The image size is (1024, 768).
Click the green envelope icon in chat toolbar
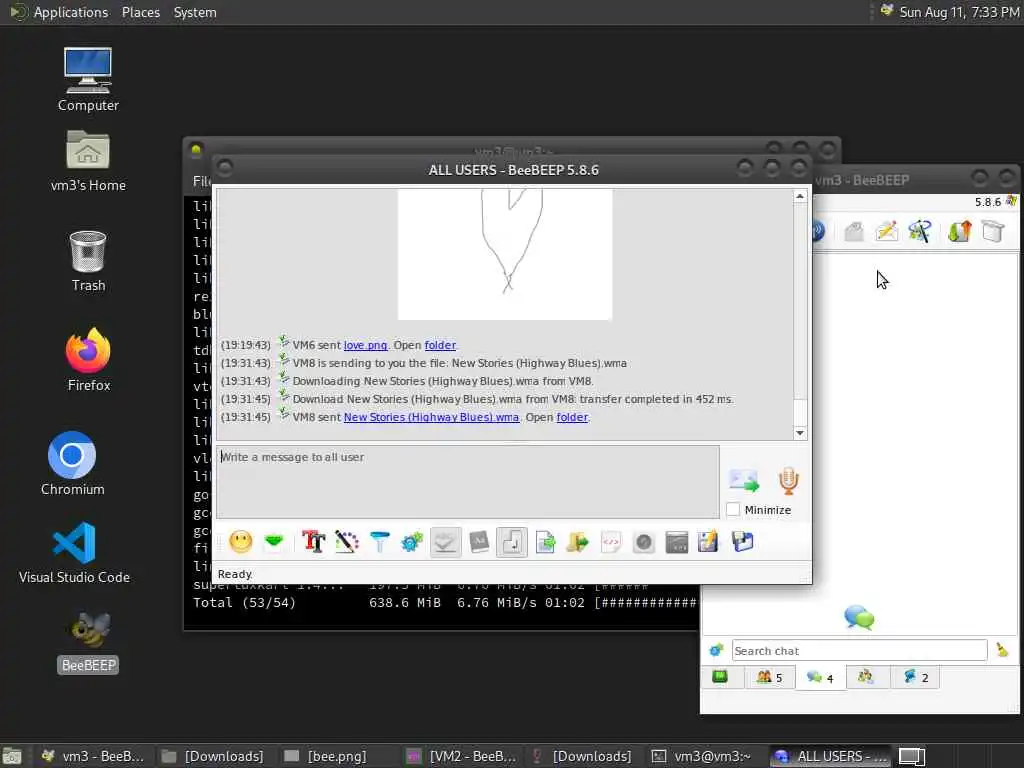[274, 542]
